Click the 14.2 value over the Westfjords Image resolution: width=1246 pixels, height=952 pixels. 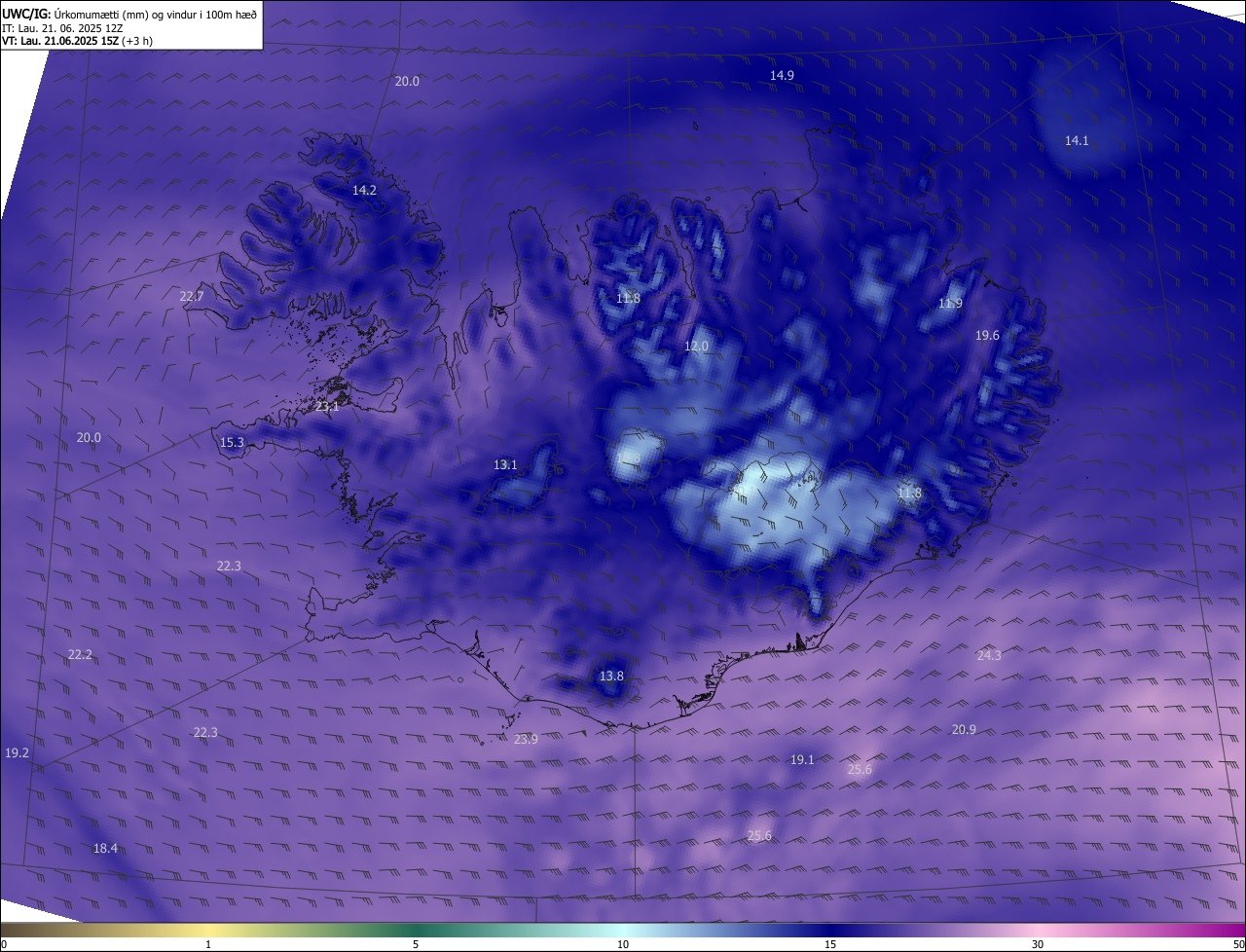tap(364, 190)
